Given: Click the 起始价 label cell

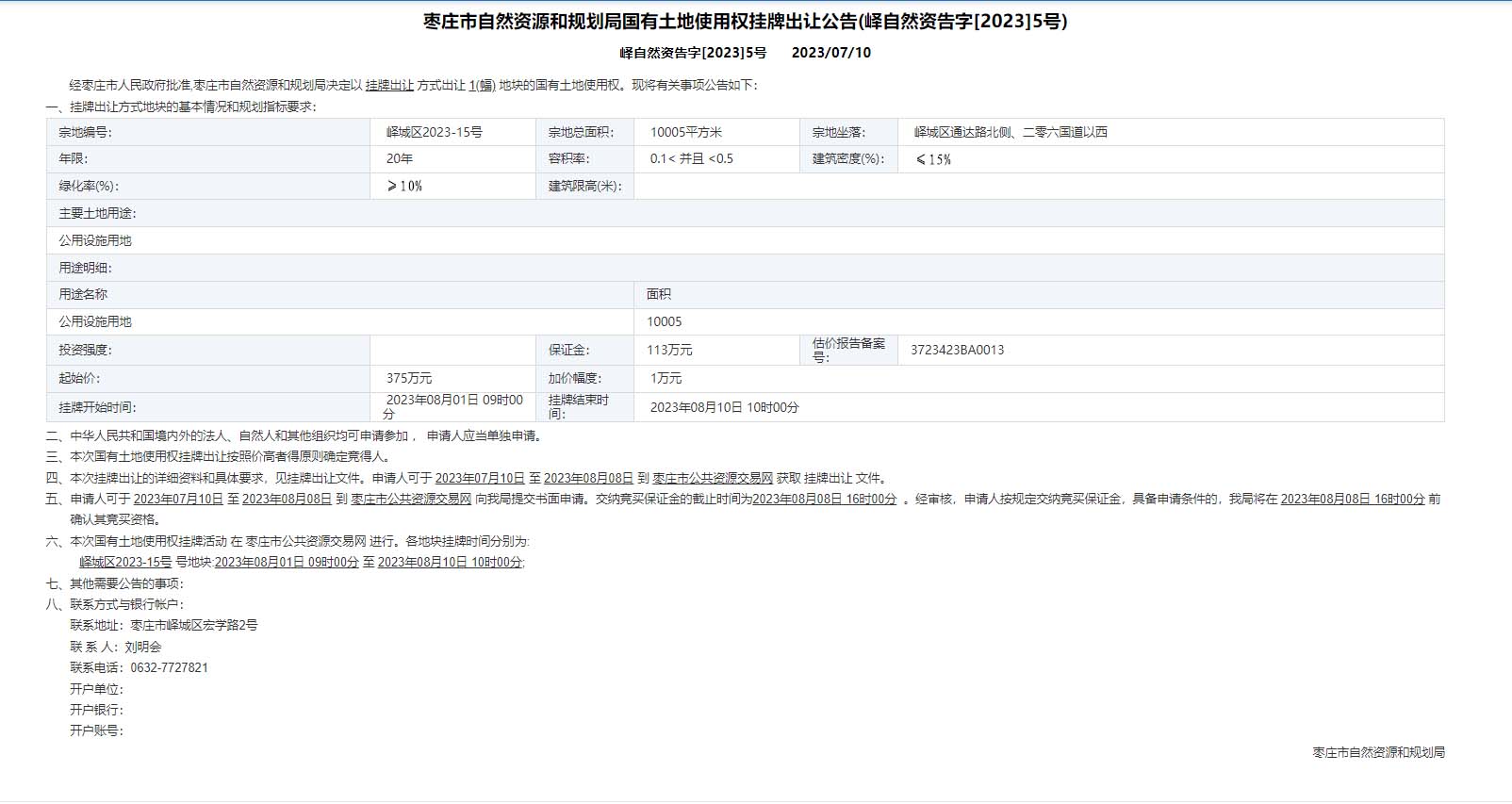Looking at the screenshot, I should point(208,378).
